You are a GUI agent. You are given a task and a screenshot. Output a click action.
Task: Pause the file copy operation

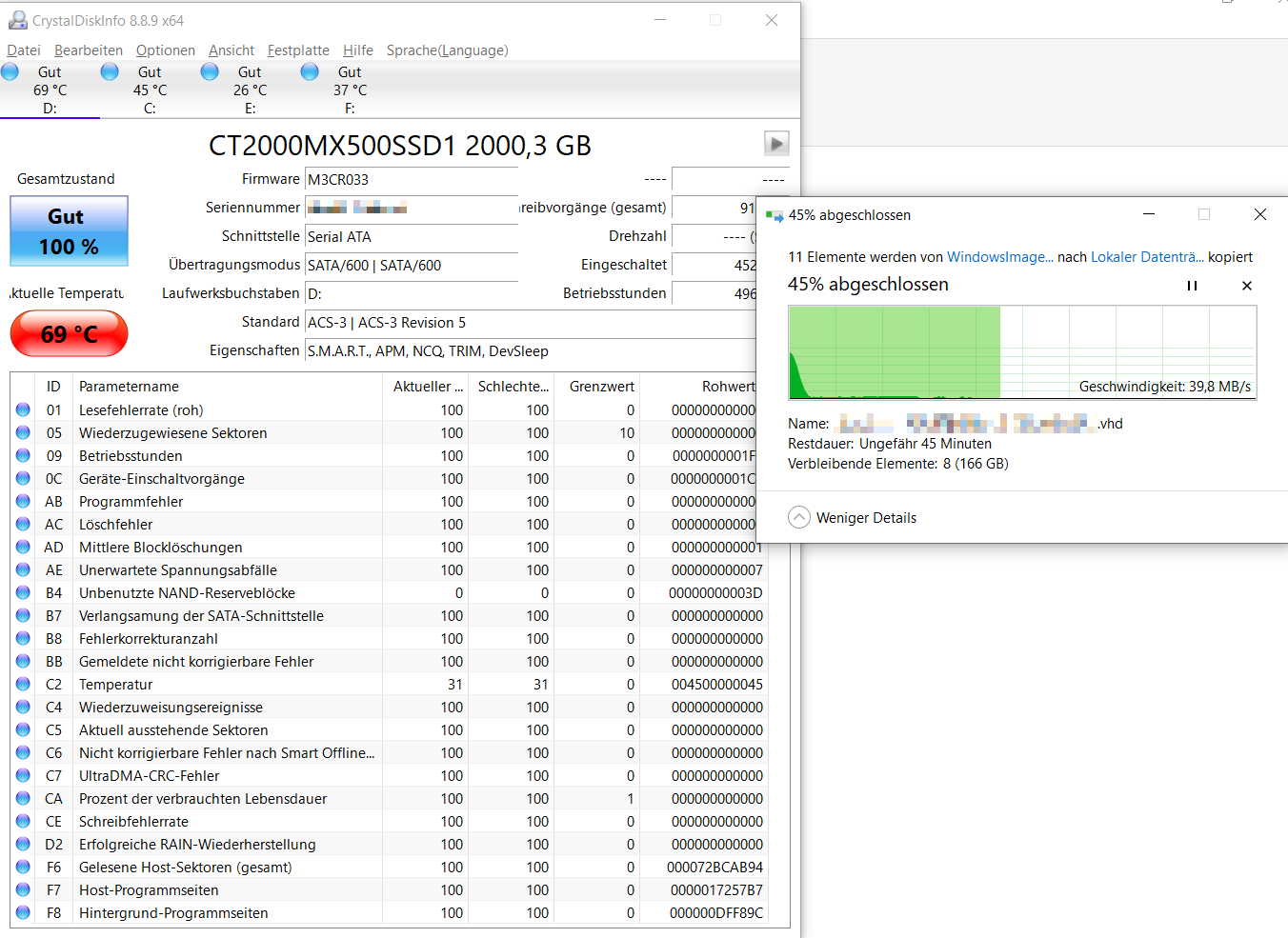(x=1192, y=286)
